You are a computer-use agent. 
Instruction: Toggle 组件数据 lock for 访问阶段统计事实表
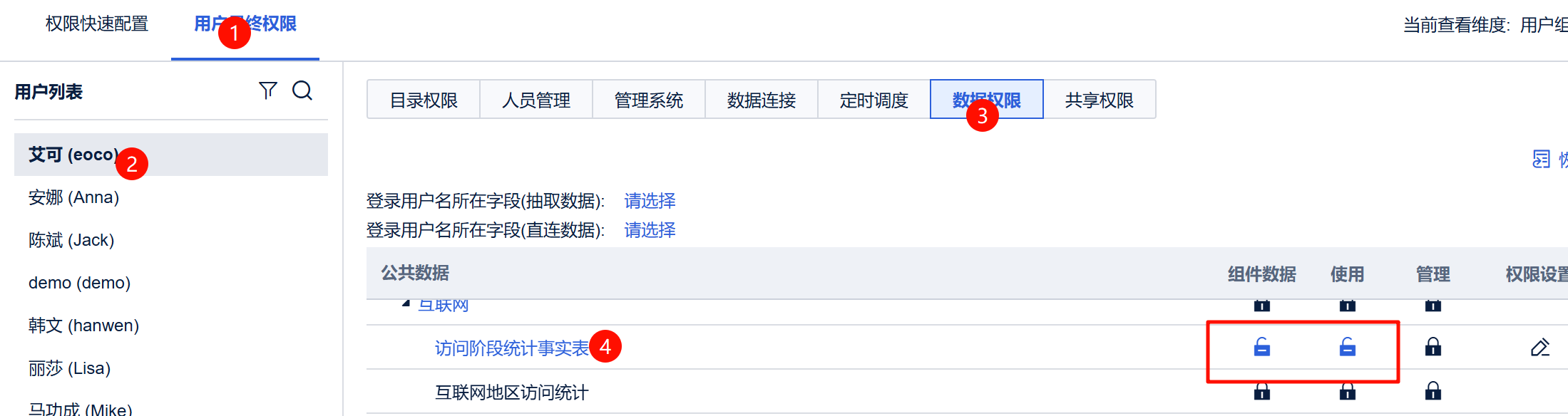coord(1261,347)
